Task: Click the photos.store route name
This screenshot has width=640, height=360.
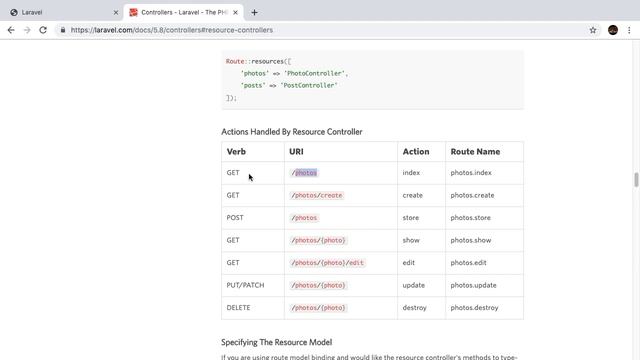Action: tap(471, 218)
